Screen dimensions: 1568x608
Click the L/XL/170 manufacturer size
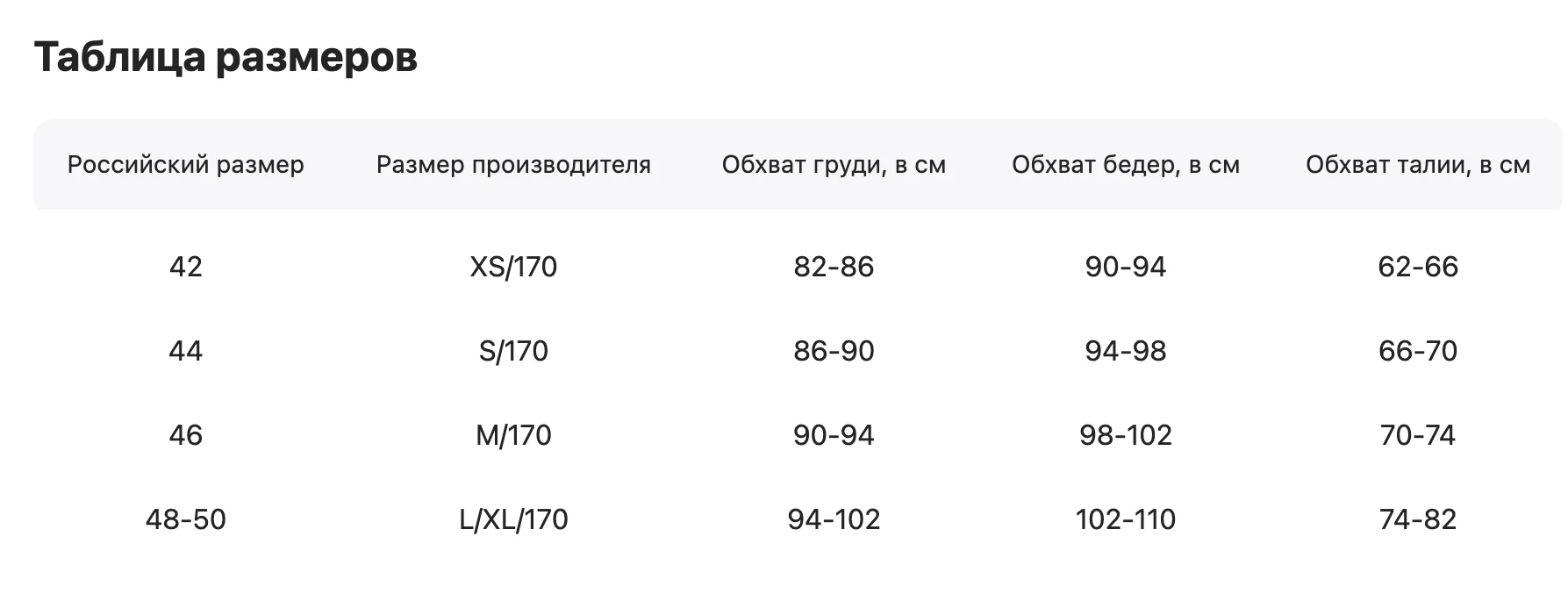click(x=513, y=519)
